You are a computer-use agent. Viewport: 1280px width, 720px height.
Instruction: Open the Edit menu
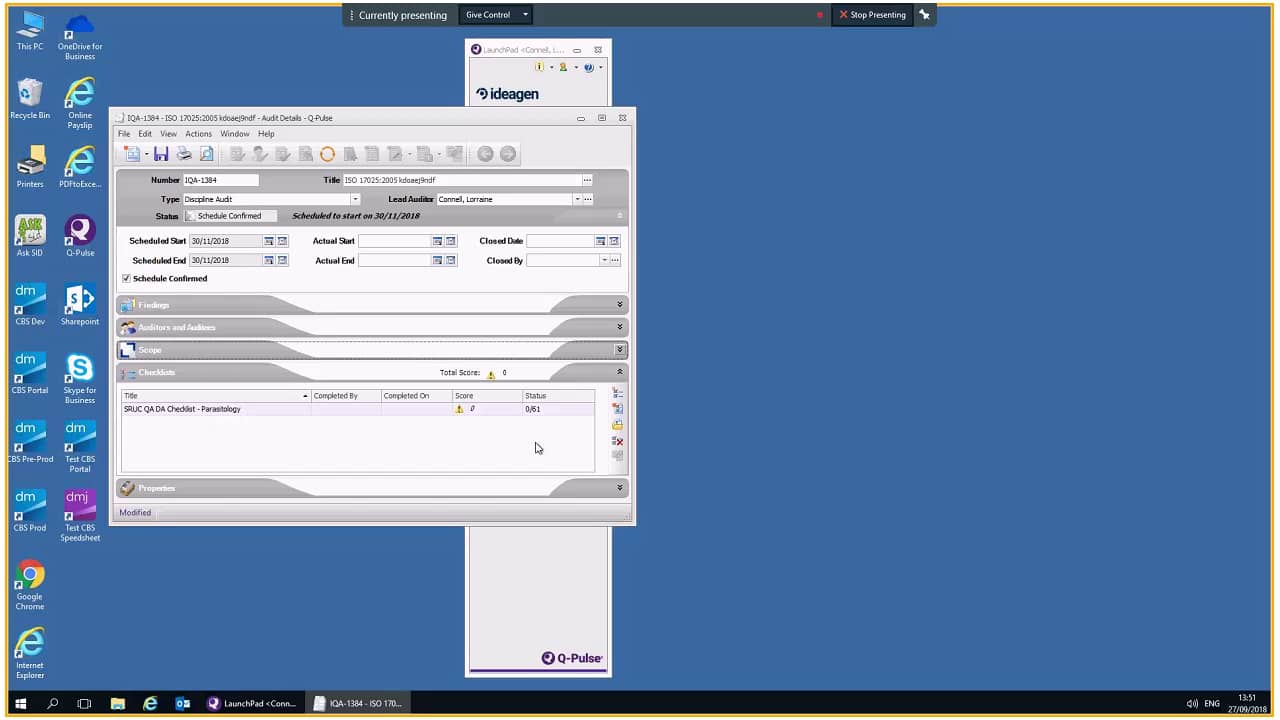tap(145, 134)
